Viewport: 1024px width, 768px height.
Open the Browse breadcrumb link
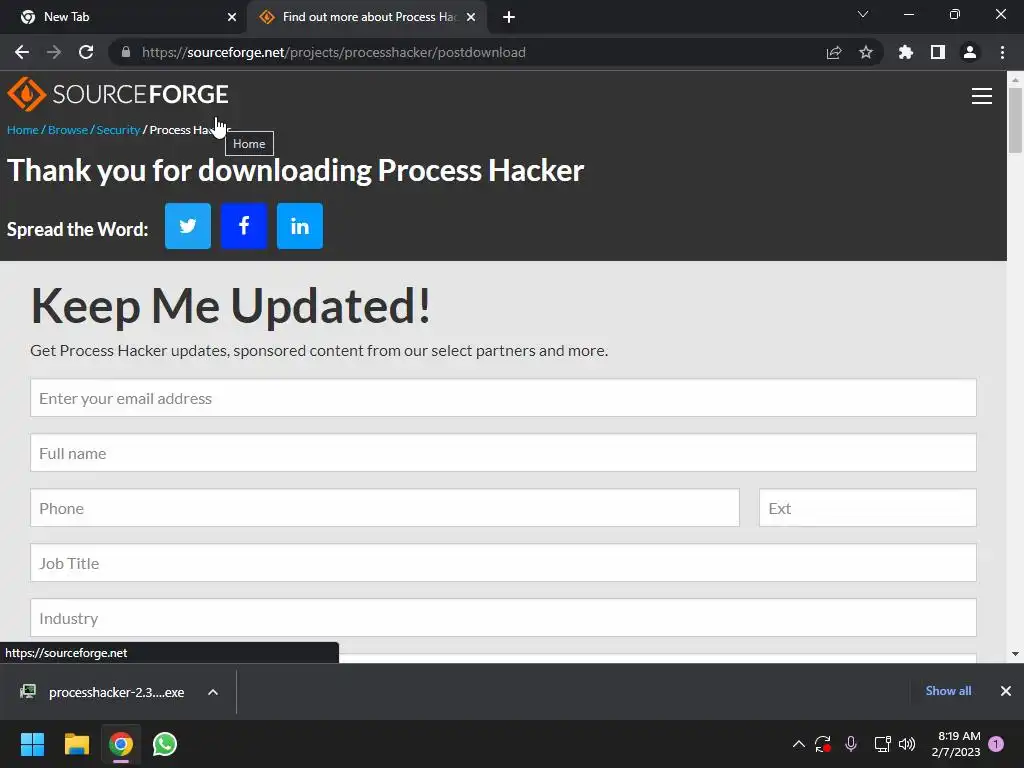[68, 130]
